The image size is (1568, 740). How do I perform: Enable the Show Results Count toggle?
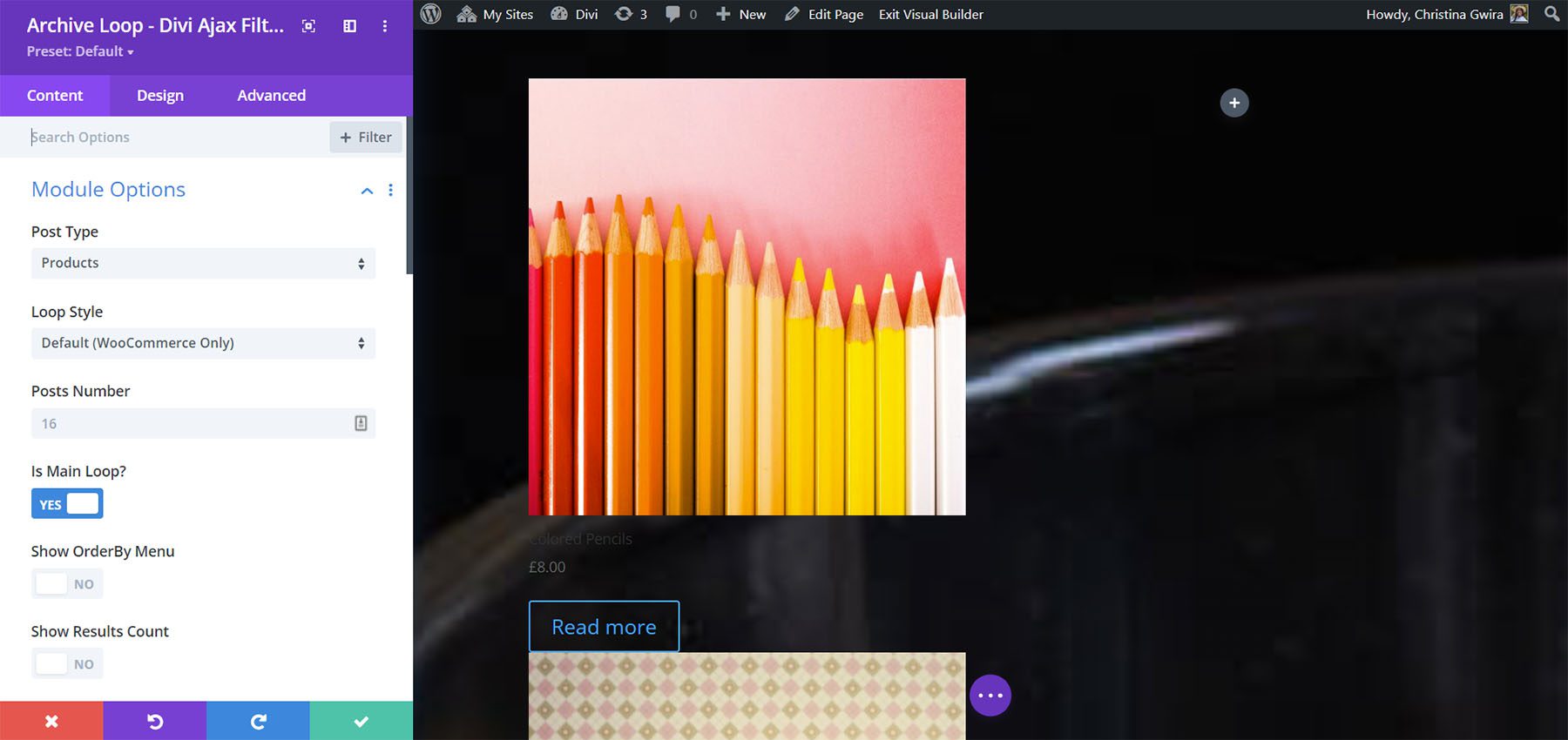click(67, 664)
